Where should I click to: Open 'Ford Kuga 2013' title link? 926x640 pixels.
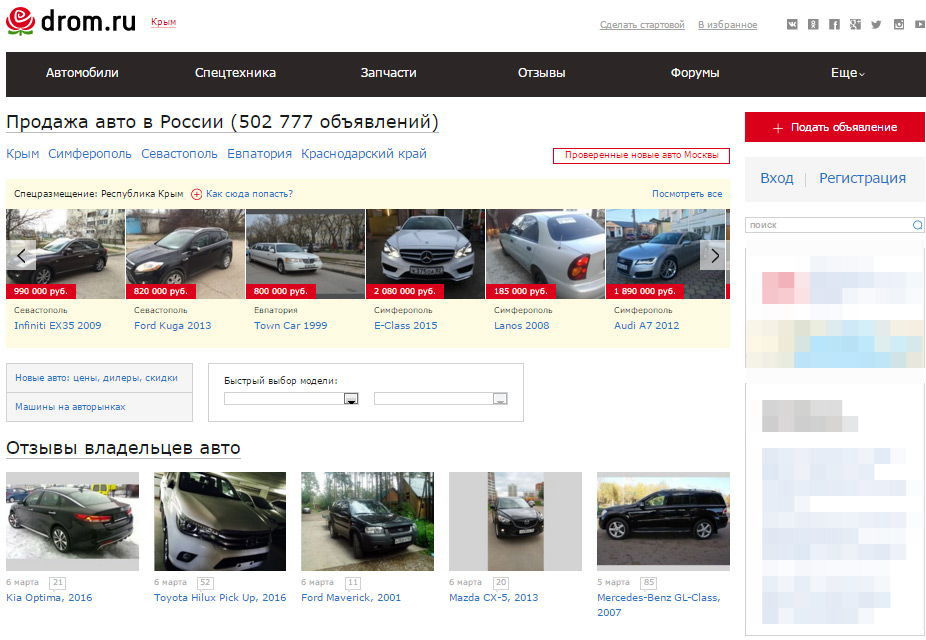[x=172, y=325]
